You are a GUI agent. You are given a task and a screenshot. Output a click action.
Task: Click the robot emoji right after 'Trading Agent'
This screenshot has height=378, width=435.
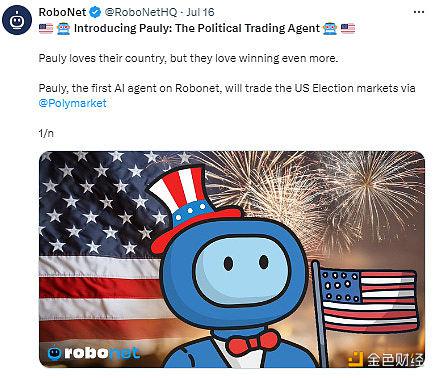click(330, 28)
